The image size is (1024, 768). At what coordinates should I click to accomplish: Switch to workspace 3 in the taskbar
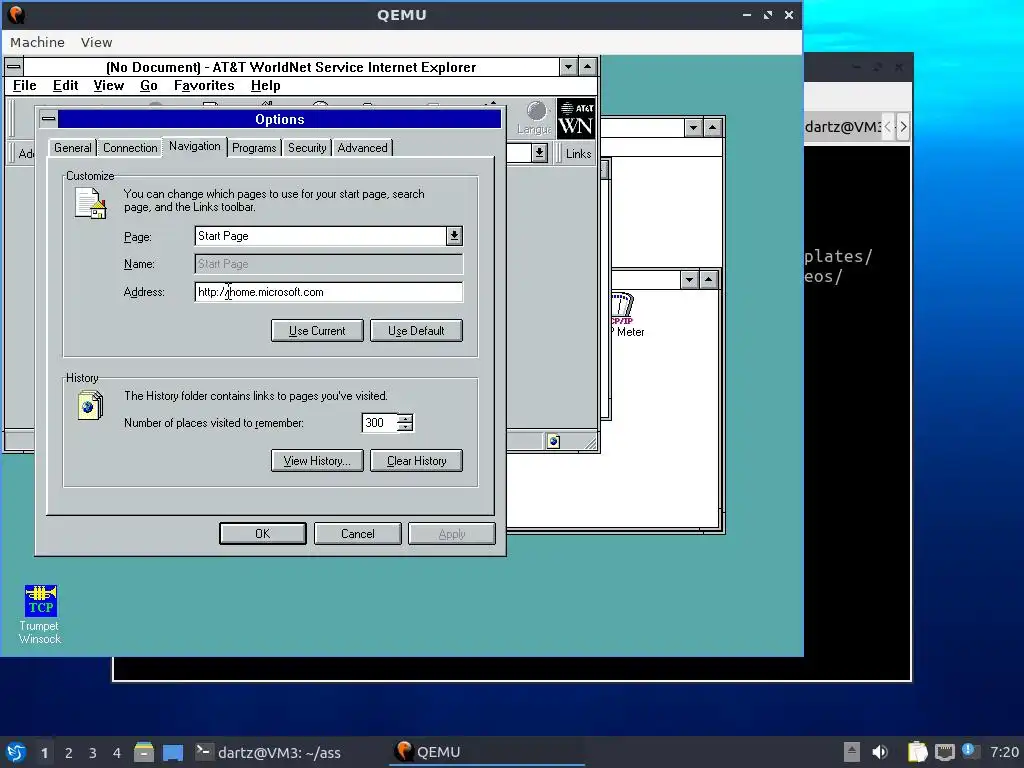tap(93, 753)
